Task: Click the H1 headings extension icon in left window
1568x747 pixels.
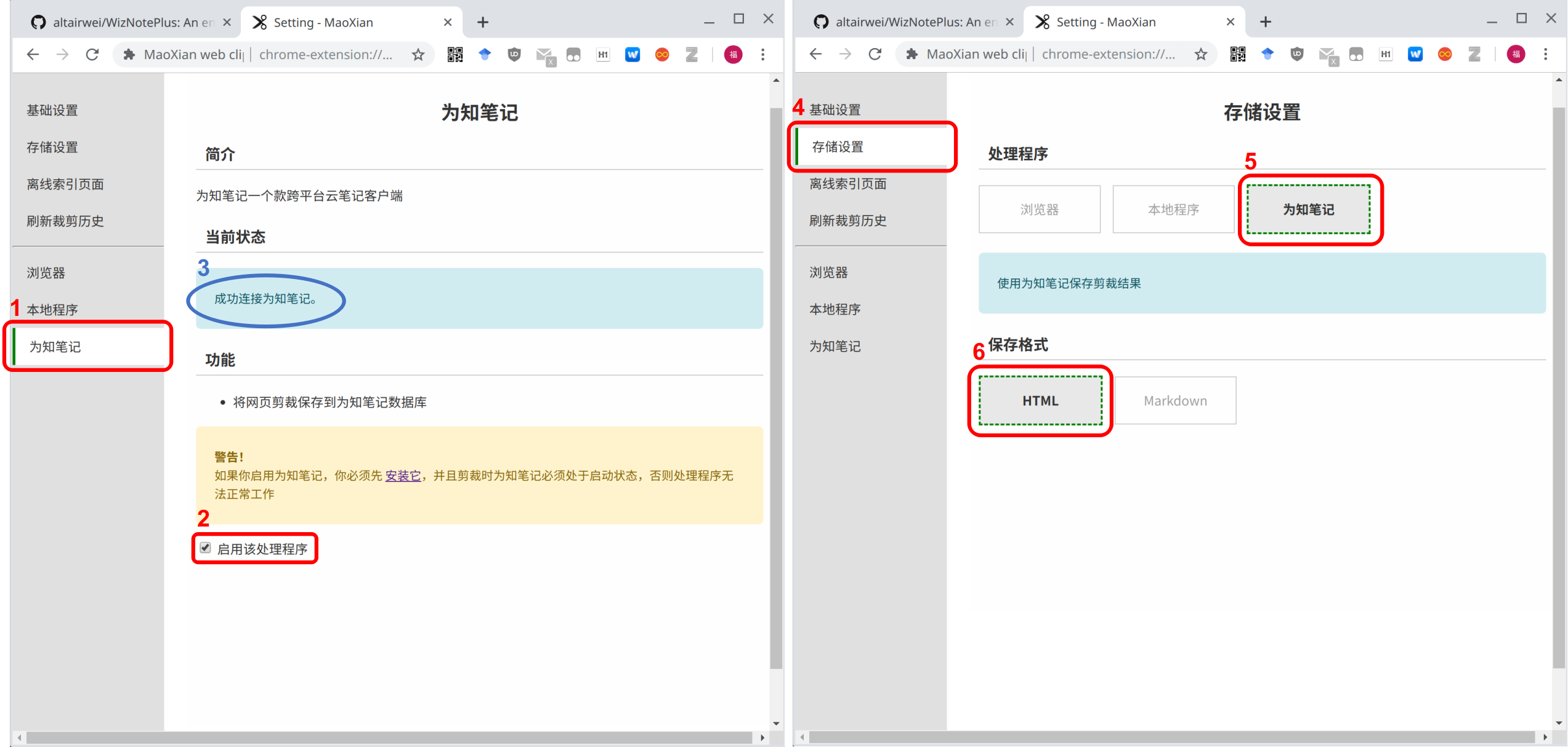Action: [x=603, y=55]
